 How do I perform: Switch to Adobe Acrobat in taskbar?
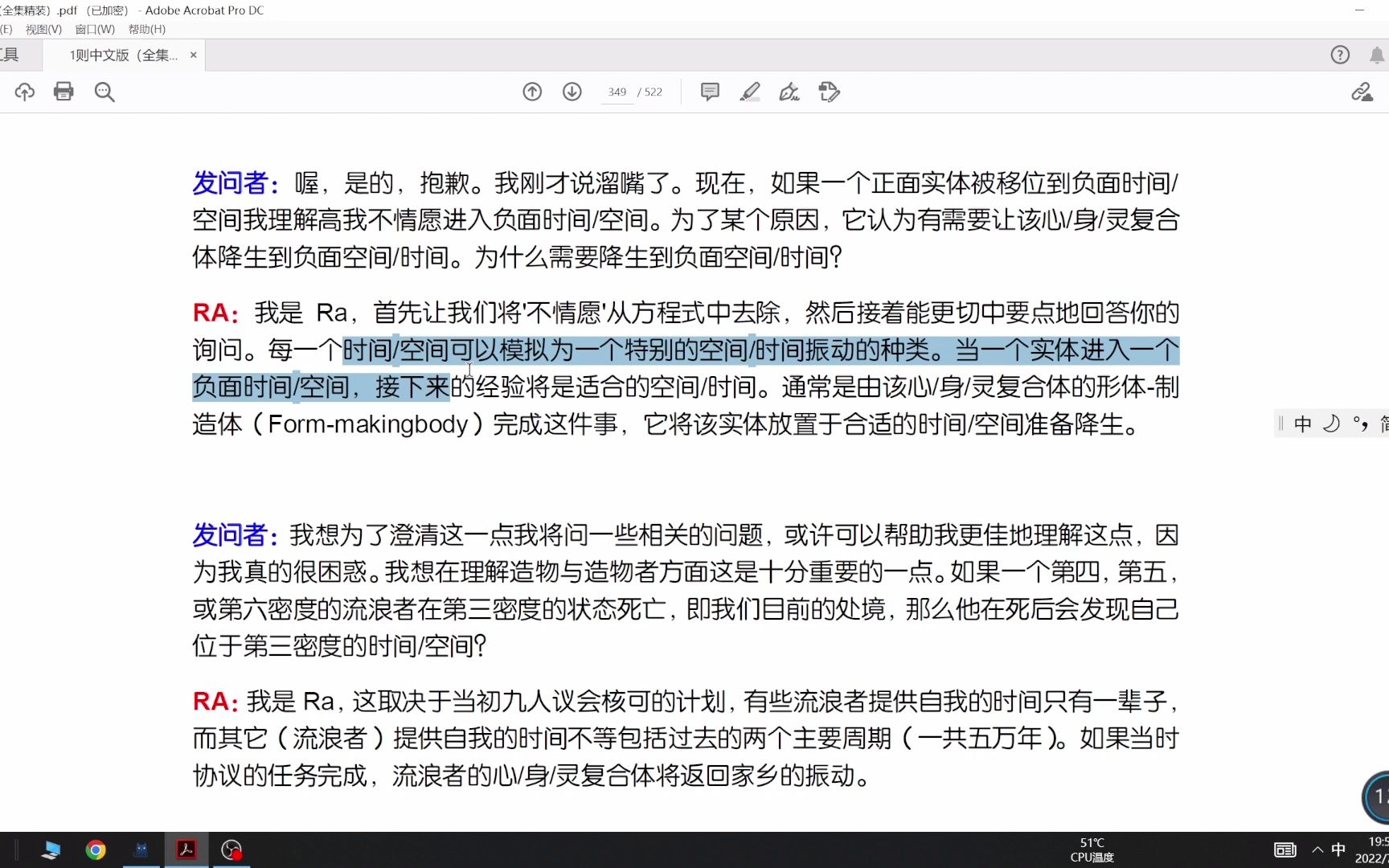(x=186, y=850)
